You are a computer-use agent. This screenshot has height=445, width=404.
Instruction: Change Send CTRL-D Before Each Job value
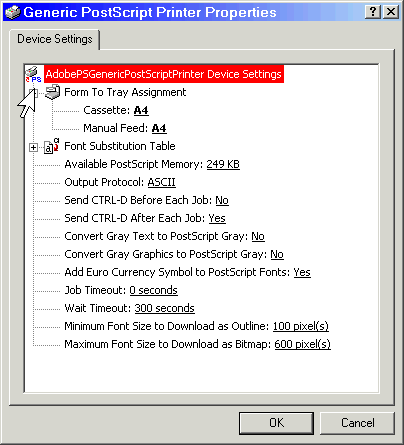coord(222,200)
